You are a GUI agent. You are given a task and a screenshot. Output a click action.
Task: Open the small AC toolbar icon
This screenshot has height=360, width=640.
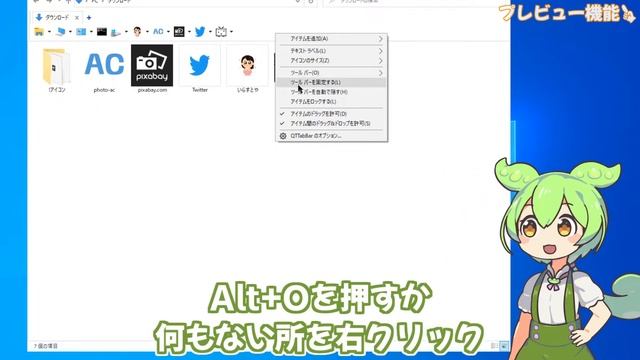pos(158,31)
